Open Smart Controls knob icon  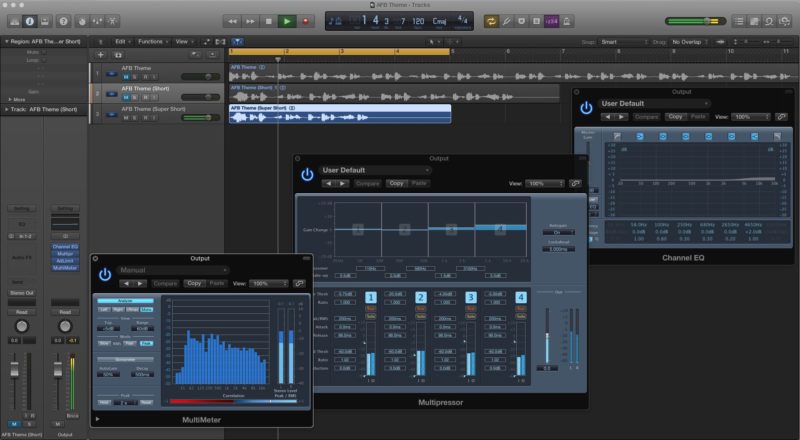(82, 21)
